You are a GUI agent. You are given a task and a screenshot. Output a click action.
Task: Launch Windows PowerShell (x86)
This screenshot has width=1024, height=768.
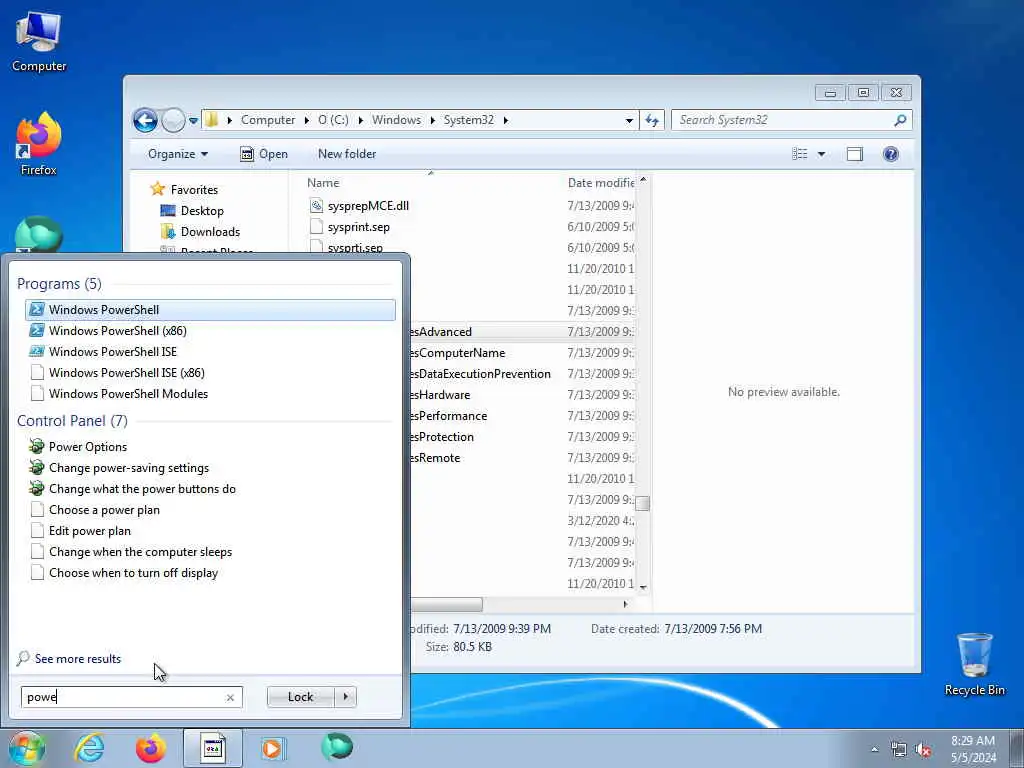pyautogui.click(x=210, y=330)
